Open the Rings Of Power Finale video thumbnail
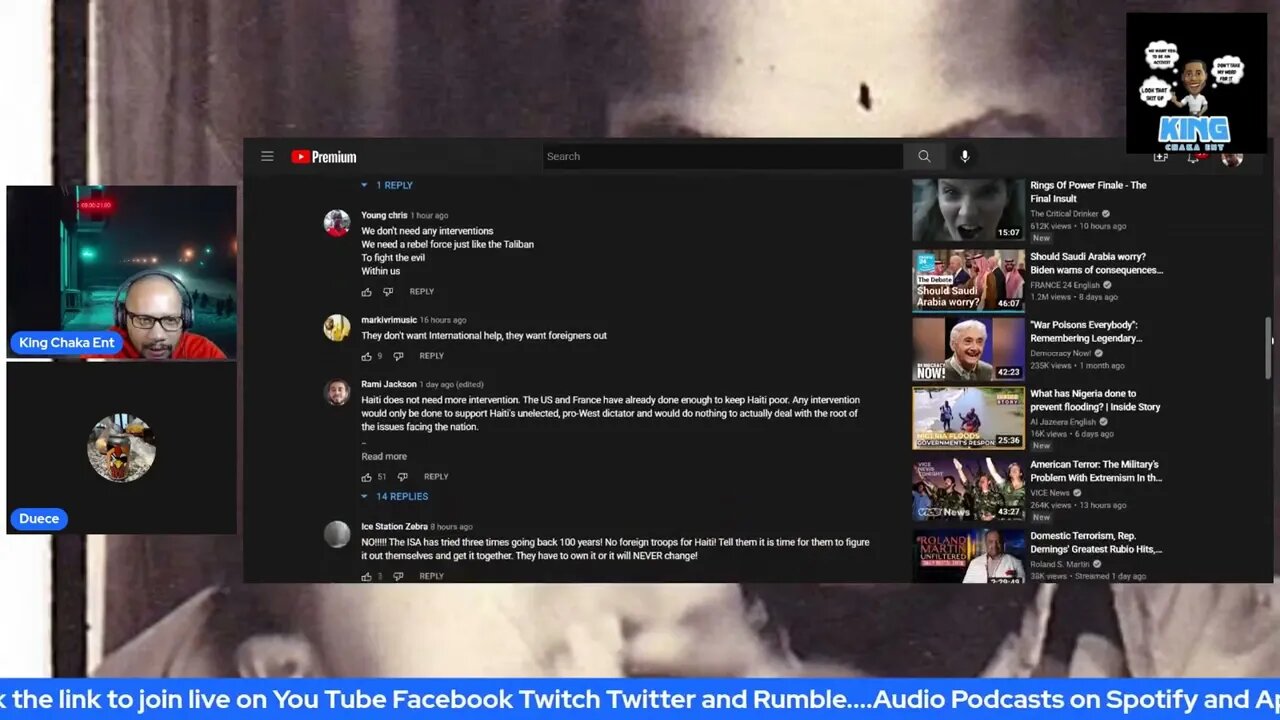The image size is (1280, 720). (x=968, y=210)
